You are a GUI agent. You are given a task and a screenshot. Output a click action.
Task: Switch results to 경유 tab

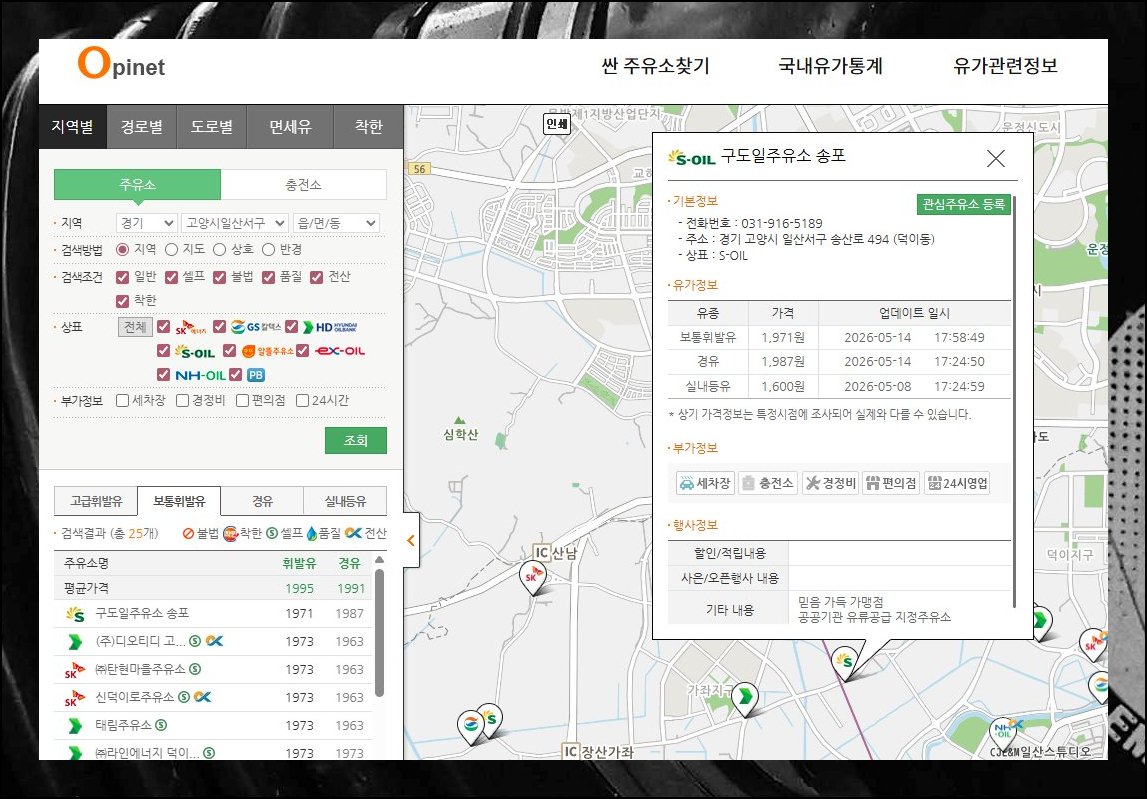click(x=262, y=501)
